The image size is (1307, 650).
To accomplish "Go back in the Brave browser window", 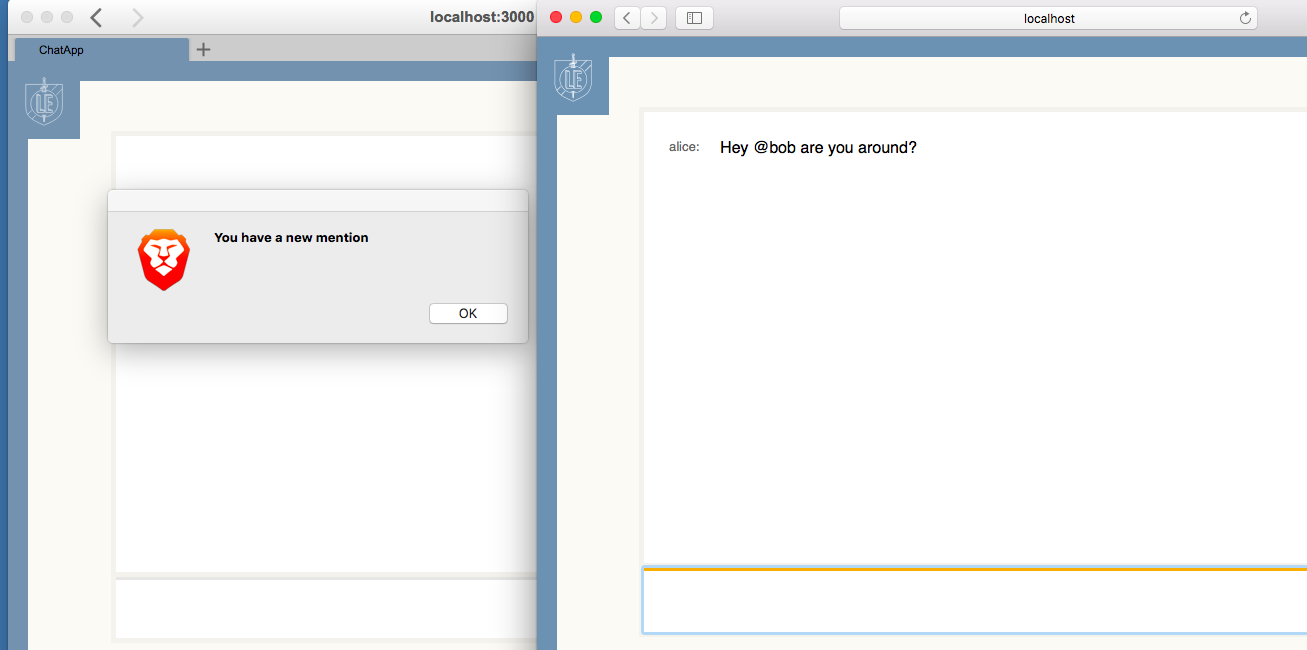I will 97,18.
